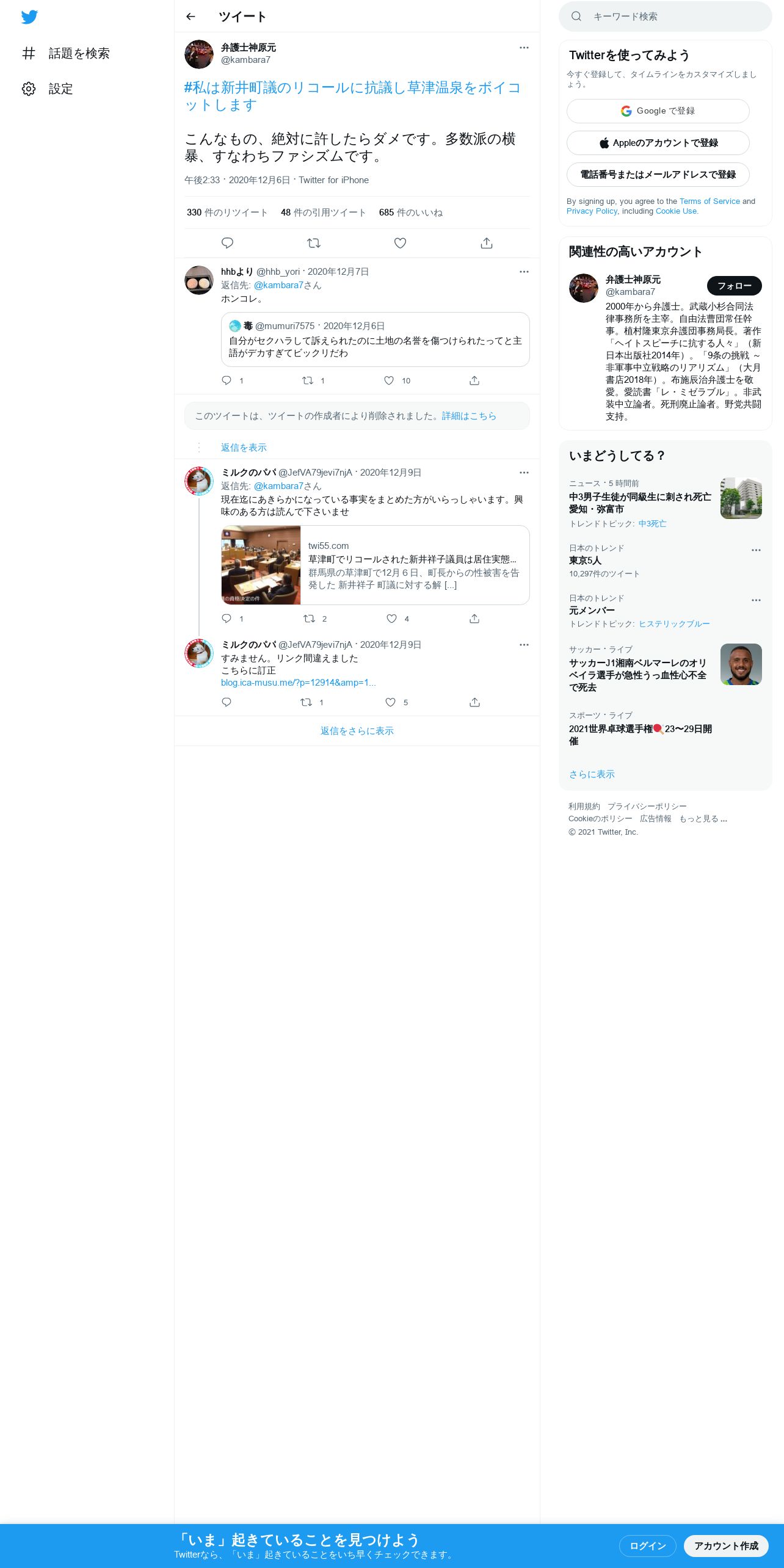Expand もっと見る footer menu
784x1568 pixels.
(703, 819)
